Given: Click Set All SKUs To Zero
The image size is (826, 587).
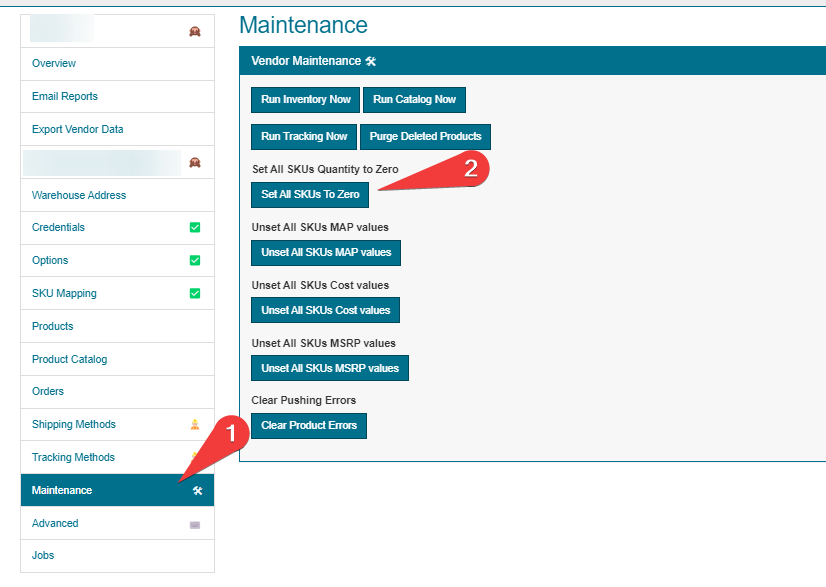Looking at the screenshot, I should click(x=310, y=194).
